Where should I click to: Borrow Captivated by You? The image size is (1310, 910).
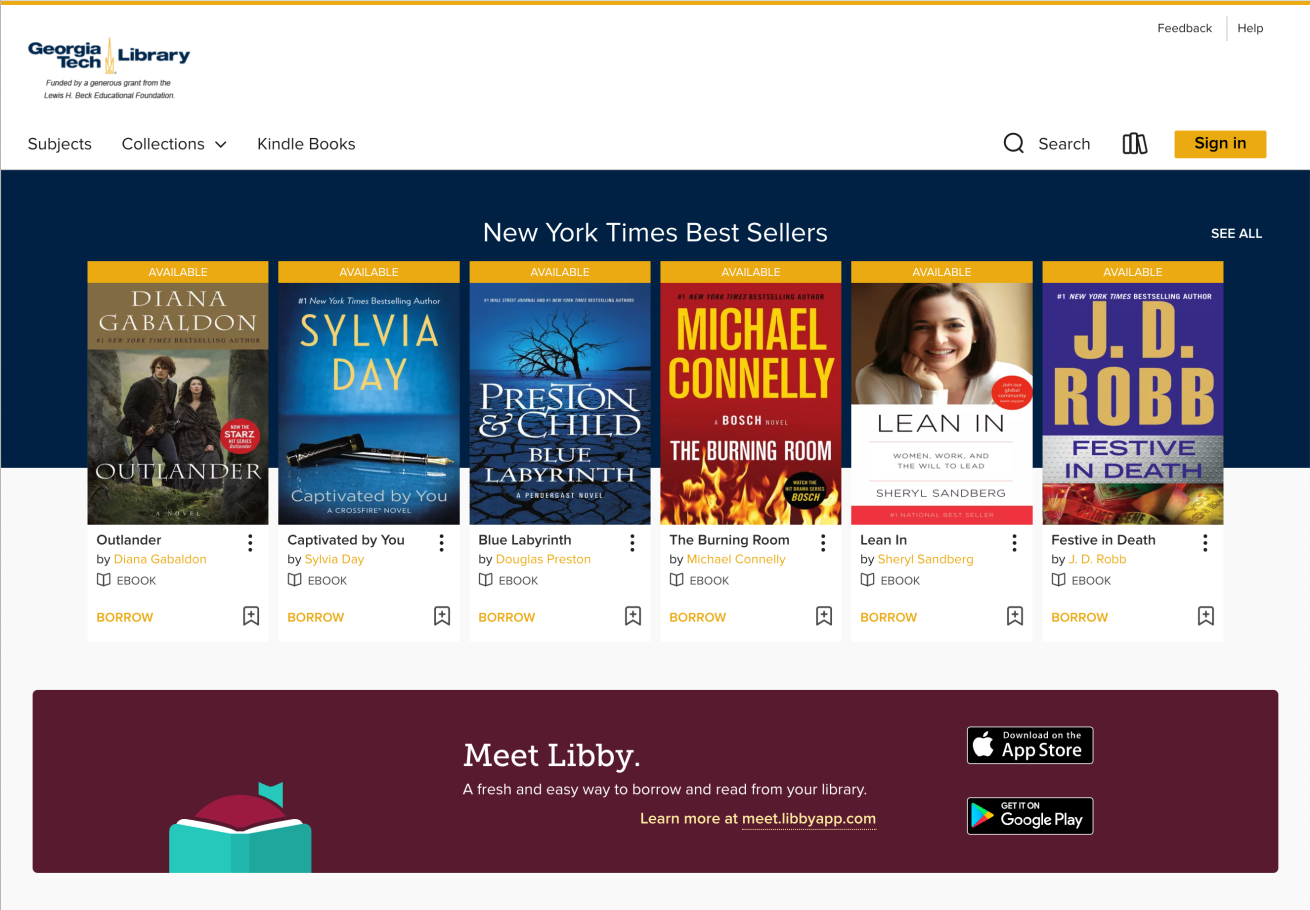click(x=315, y=617)
